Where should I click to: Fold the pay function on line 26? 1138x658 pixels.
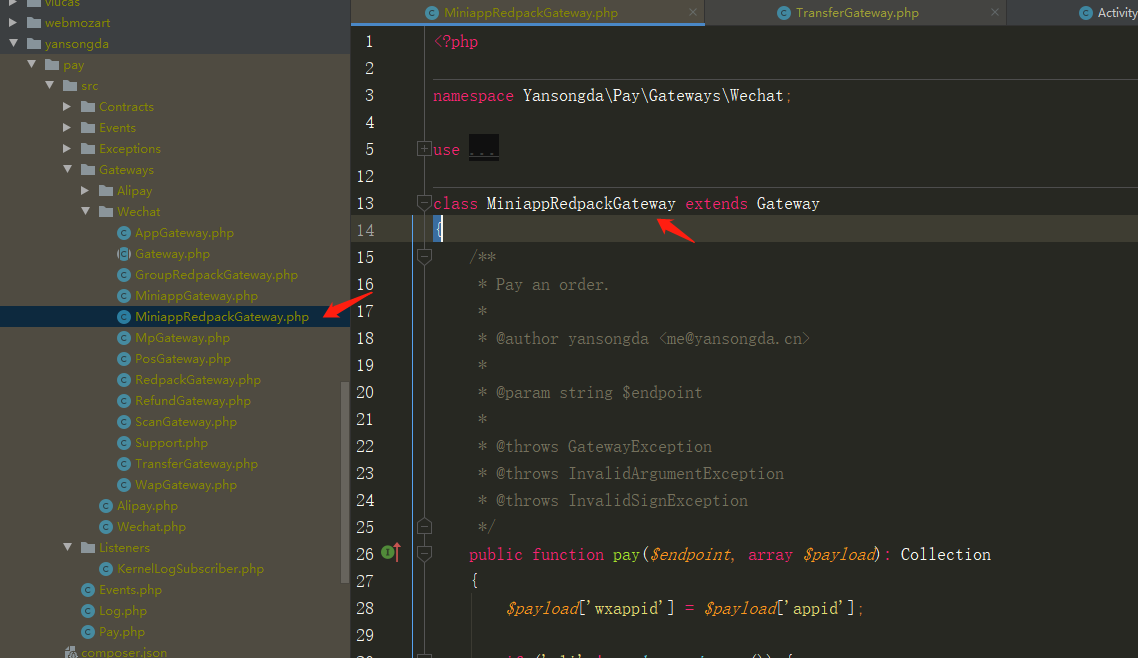tap(424, 554)
